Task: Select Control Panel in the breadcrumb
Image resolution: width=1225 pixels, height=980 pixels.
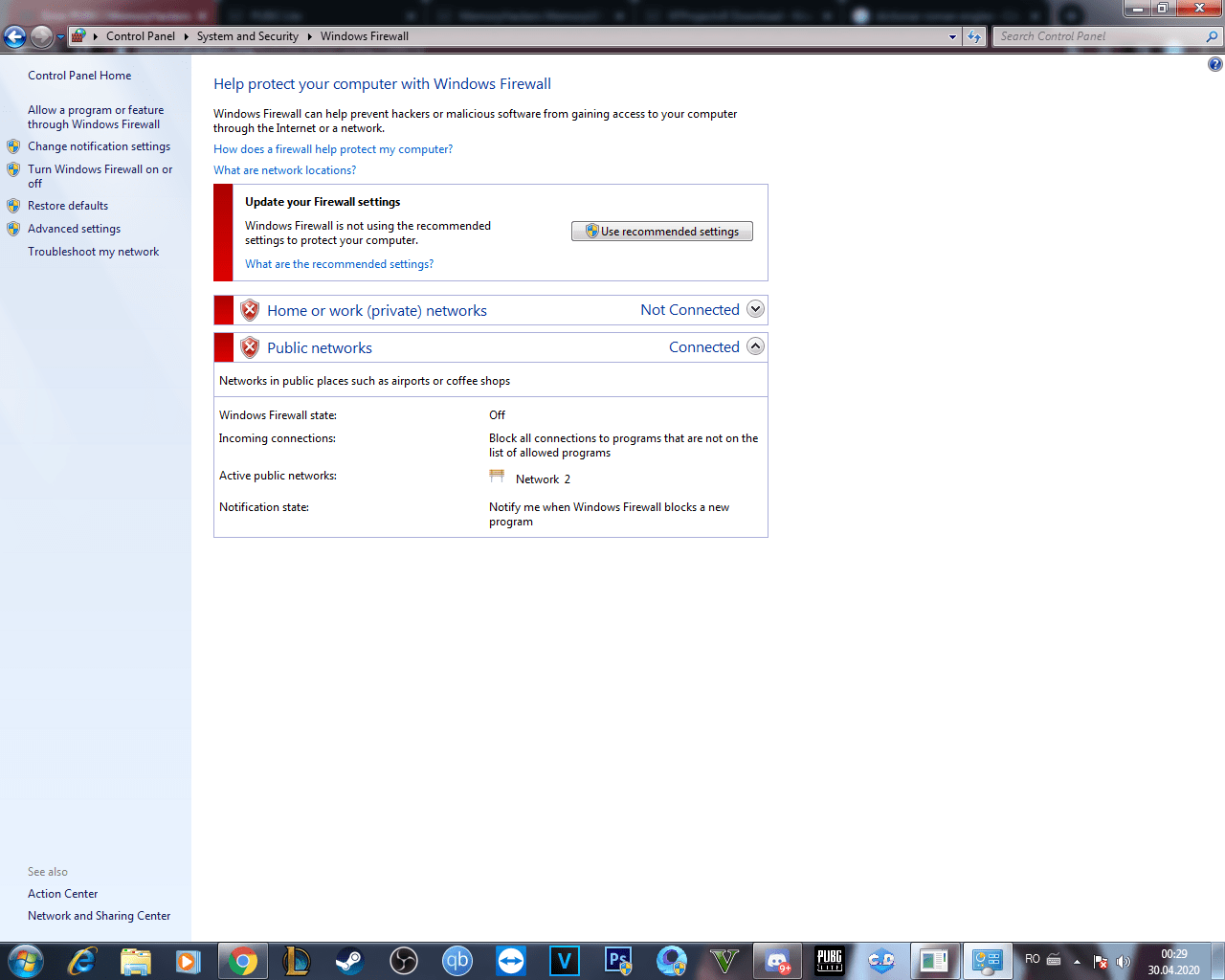Action: [x=141, y=36]
